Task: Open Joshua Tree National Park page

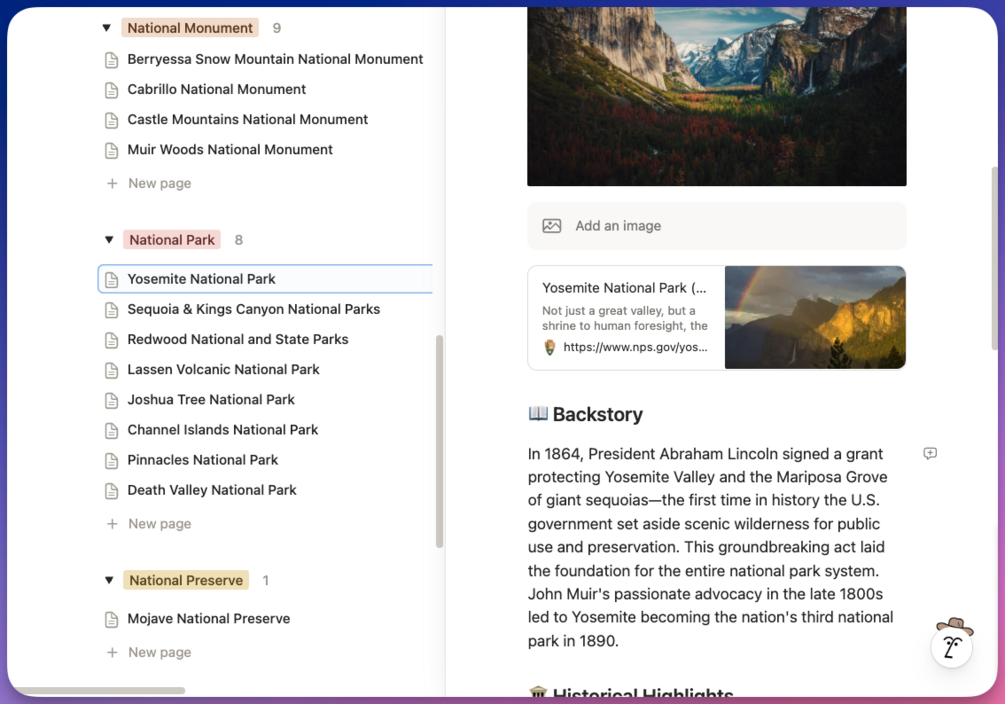Action: point(211,399)
